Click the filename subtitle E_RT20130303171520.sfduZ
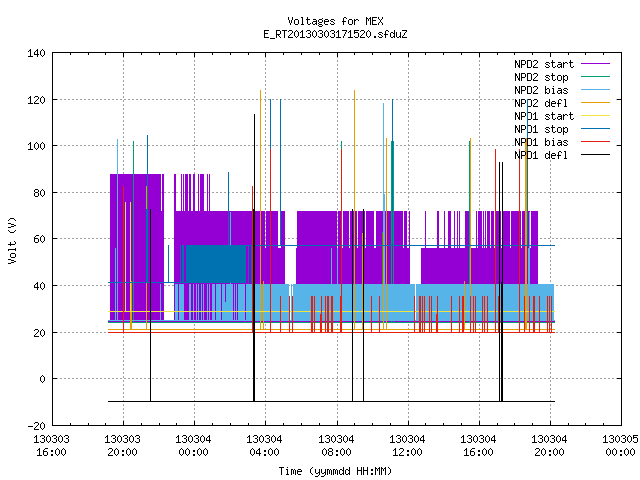The height and width of the screenshot is (480, 640). tap(335, 34)
